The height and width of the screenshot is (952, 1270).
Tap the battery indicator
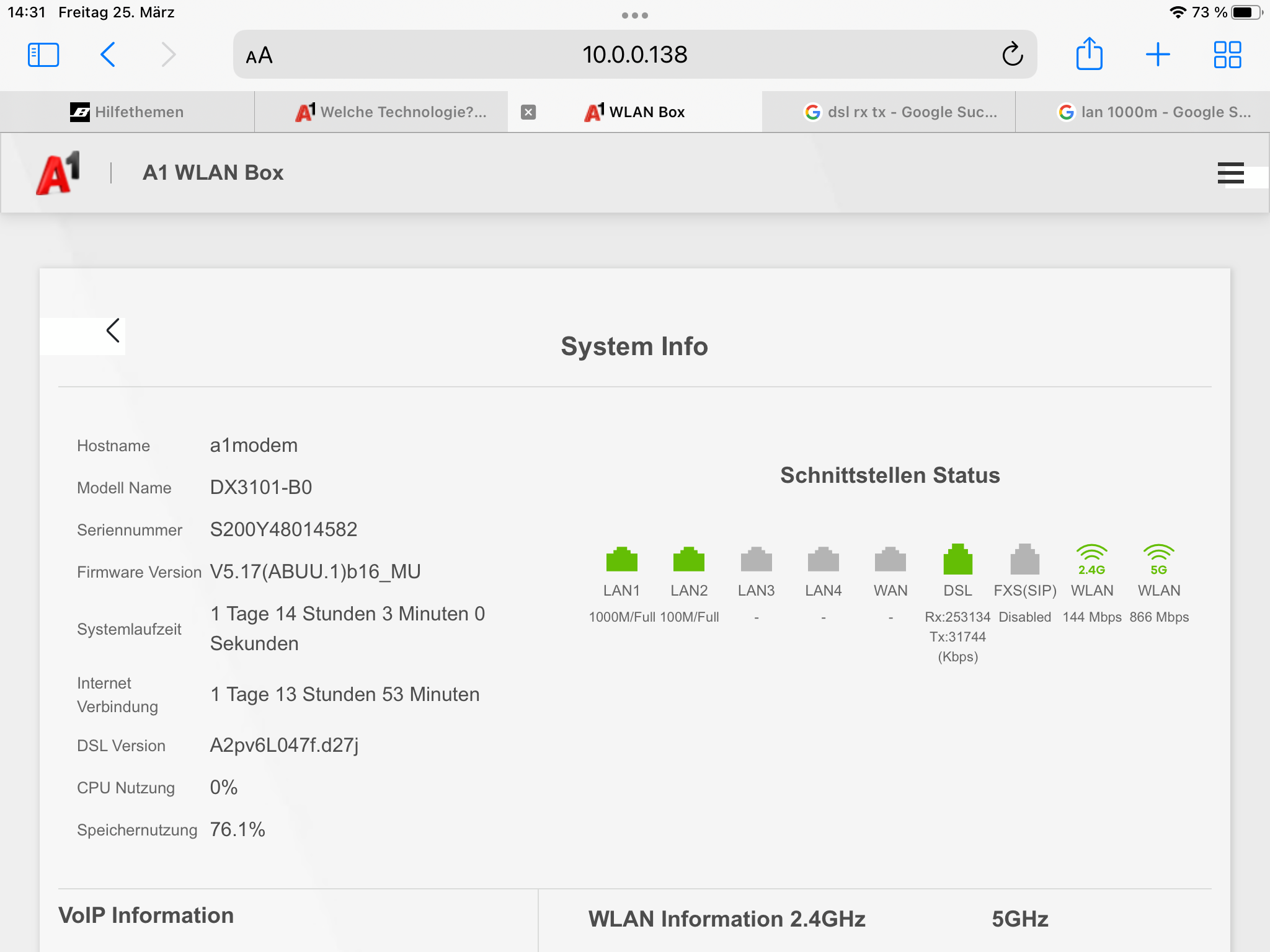coord(1247,12)
